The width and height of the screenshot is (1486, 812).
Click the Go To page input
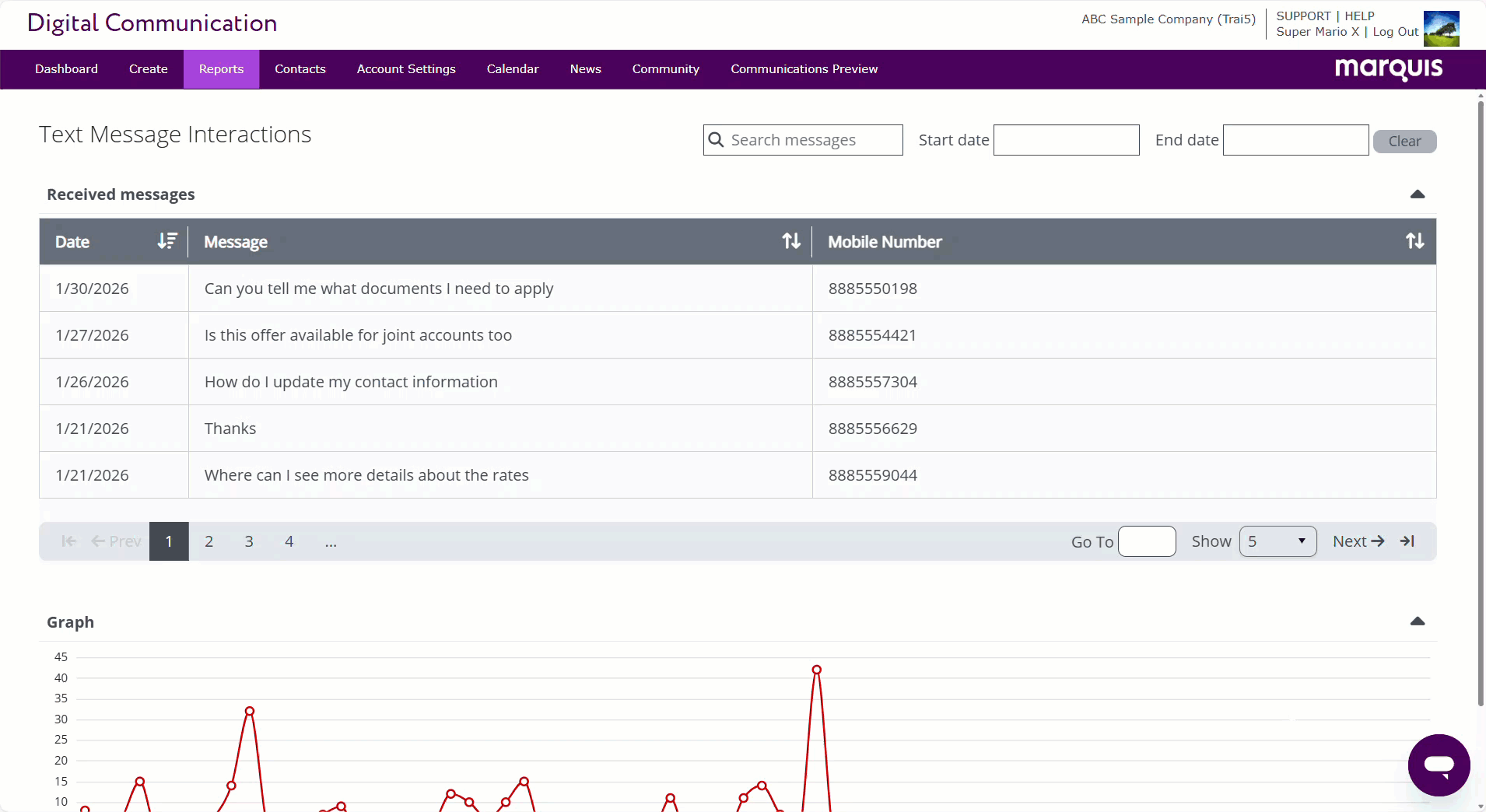tap(1146, 541)
